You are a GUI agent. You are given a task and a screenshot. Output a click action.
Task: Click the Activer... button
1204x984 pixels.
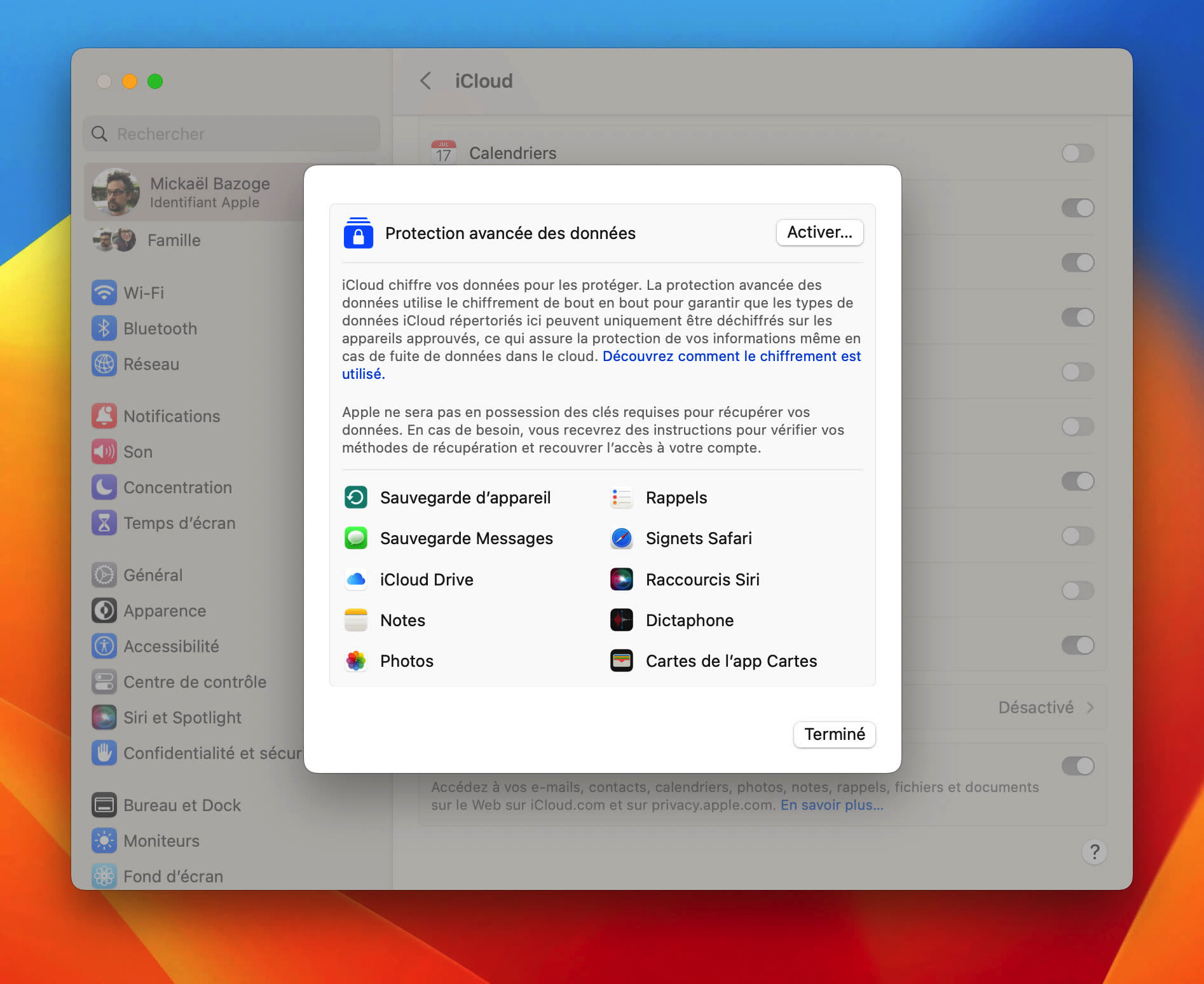819,232
